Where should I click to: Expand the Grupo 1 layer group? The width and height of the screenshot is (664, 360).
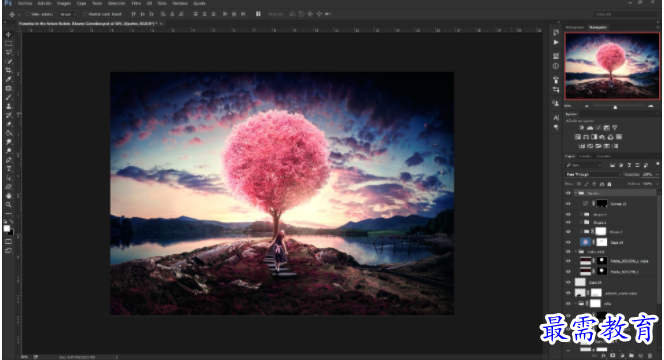(x=581, y=222)
